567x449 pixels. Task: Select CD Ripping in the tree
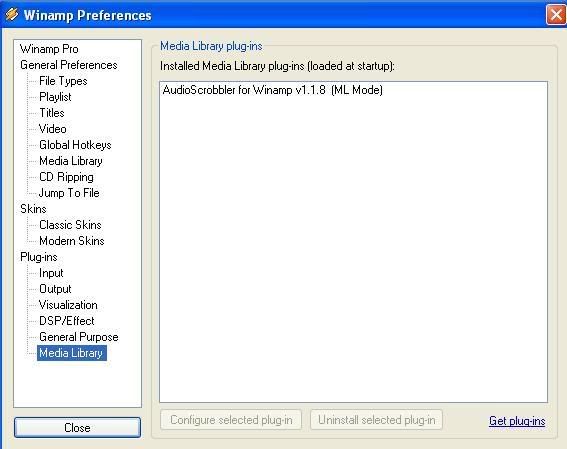point(67,177)
